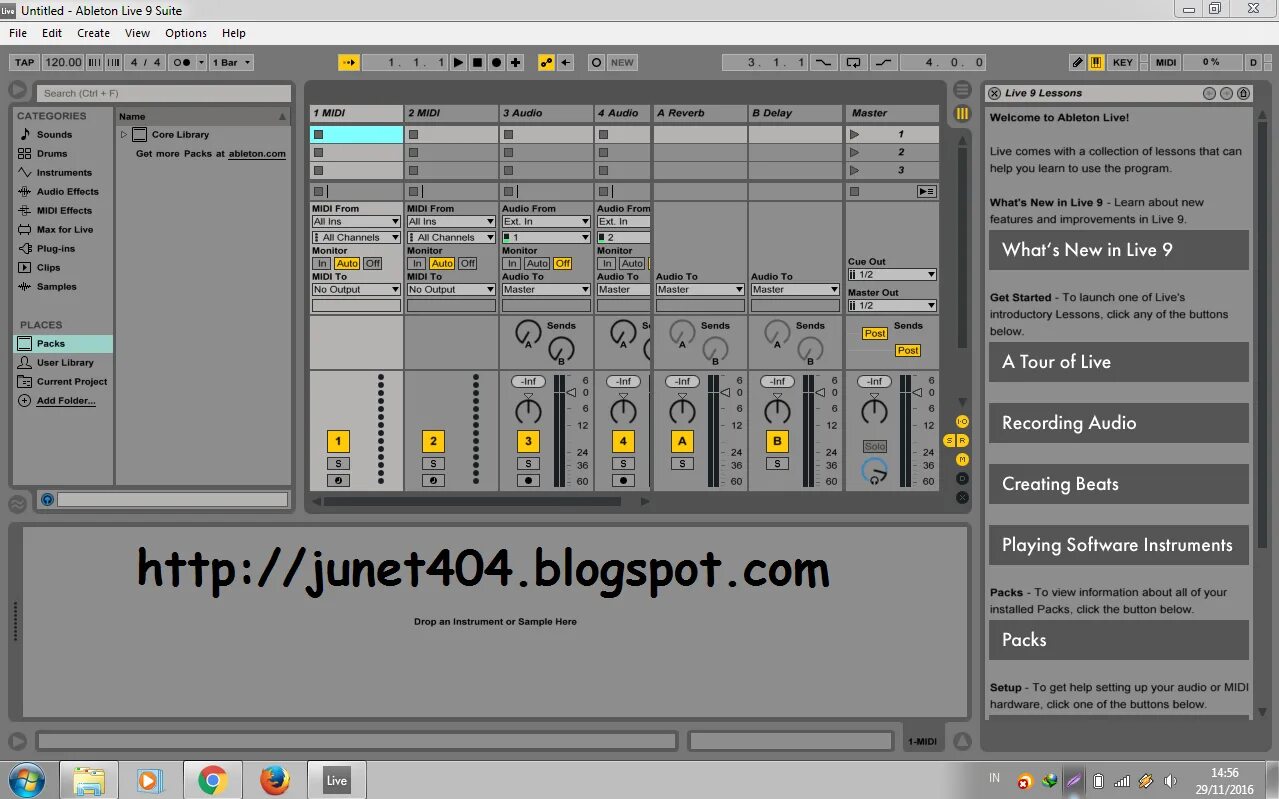Click the browser preview headphone button
The width and height of the screenshot is (1279, 799).
click(47, 499)
